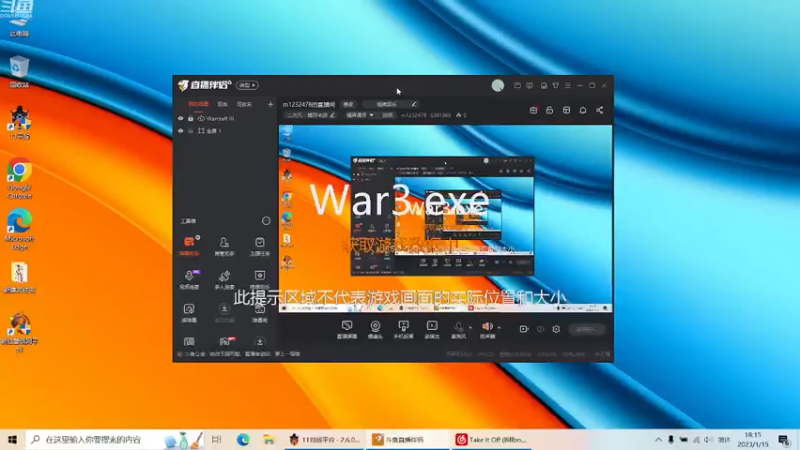This screenshot has height=450, width=800.
Task: Open the shop bag icon in title bar
Action: click(x=544, y=86)
